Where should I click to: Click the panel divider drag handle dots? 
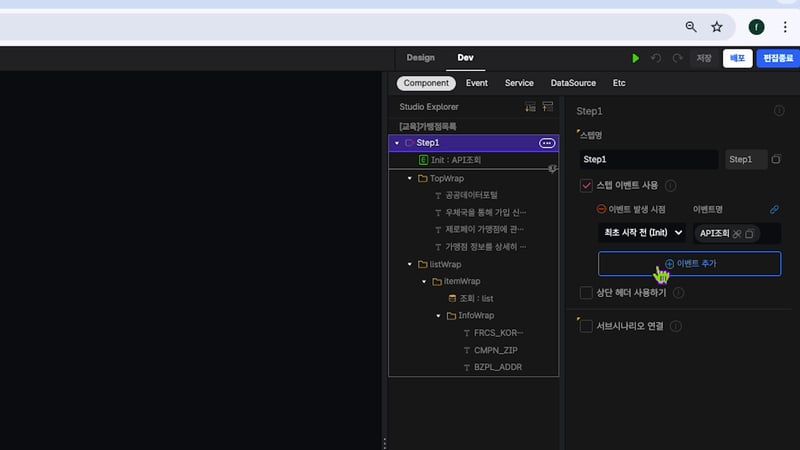pos(384,443)
